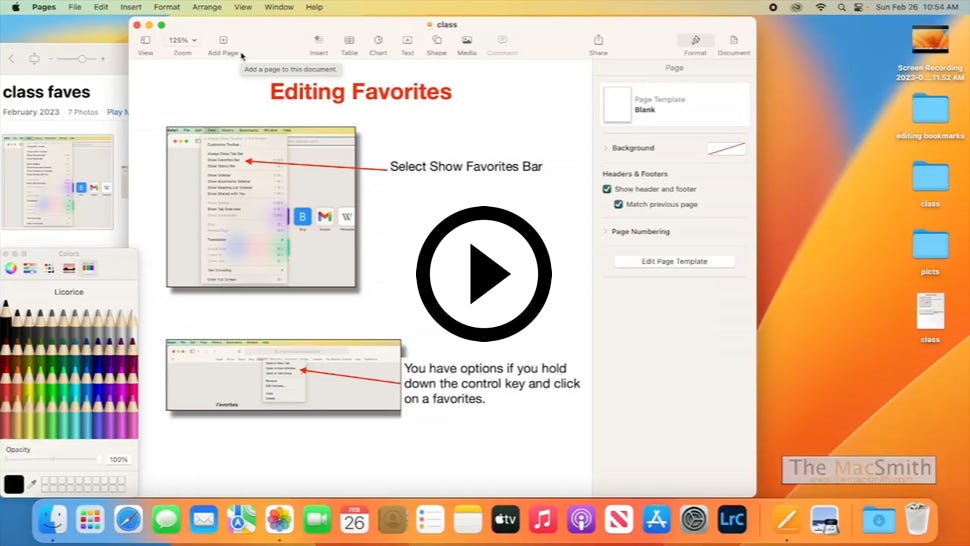Select the favorites context menu screenshot image
The image size is (970, 546).
pos(283,375)
